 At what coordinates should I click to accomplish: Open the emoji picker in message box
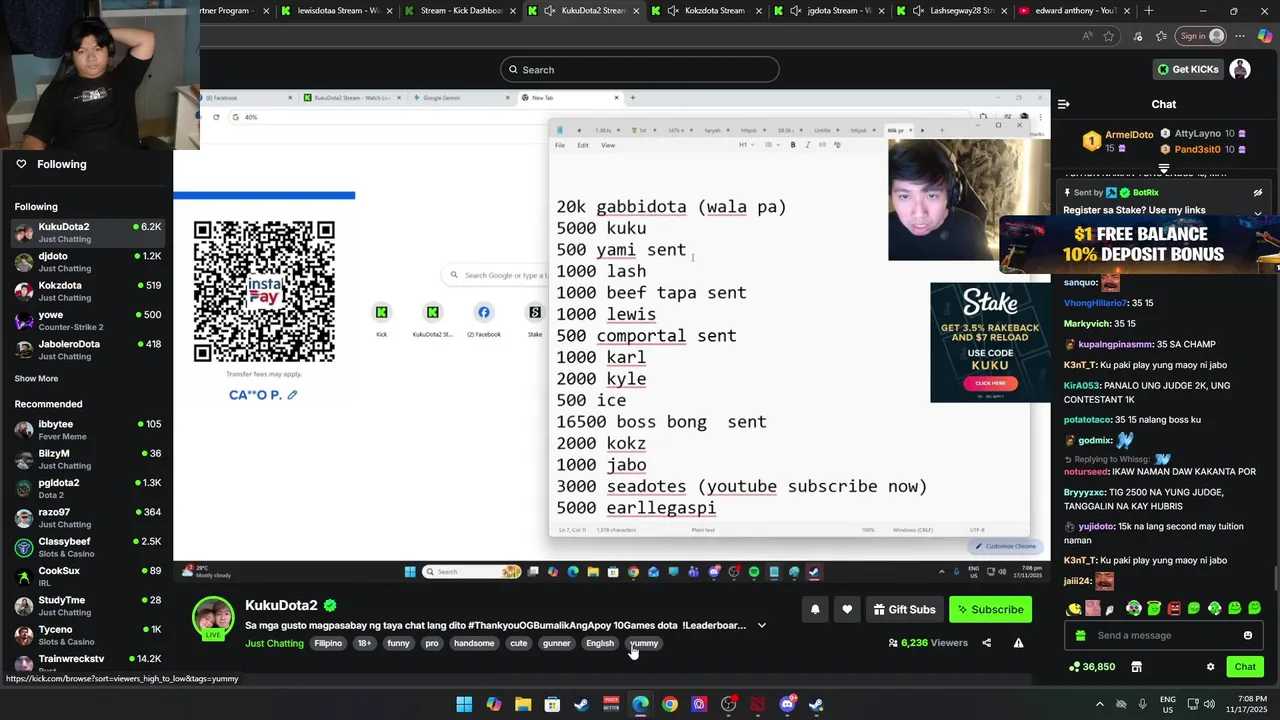click(x=1247, y=635)
